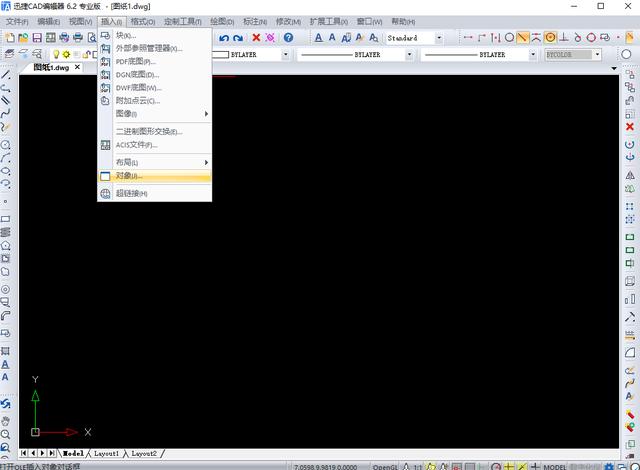The width and height of the screenshot is (640, 470).
Task: Click the block insert icon beside 块
Action: click(x=105, y=35)
